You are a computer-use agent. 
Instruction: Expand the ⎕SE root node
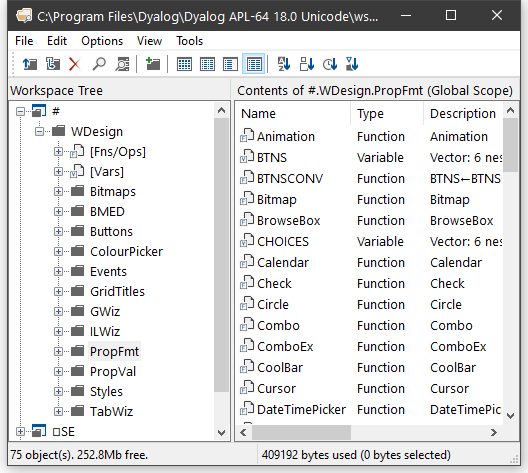tap(20, 431)
